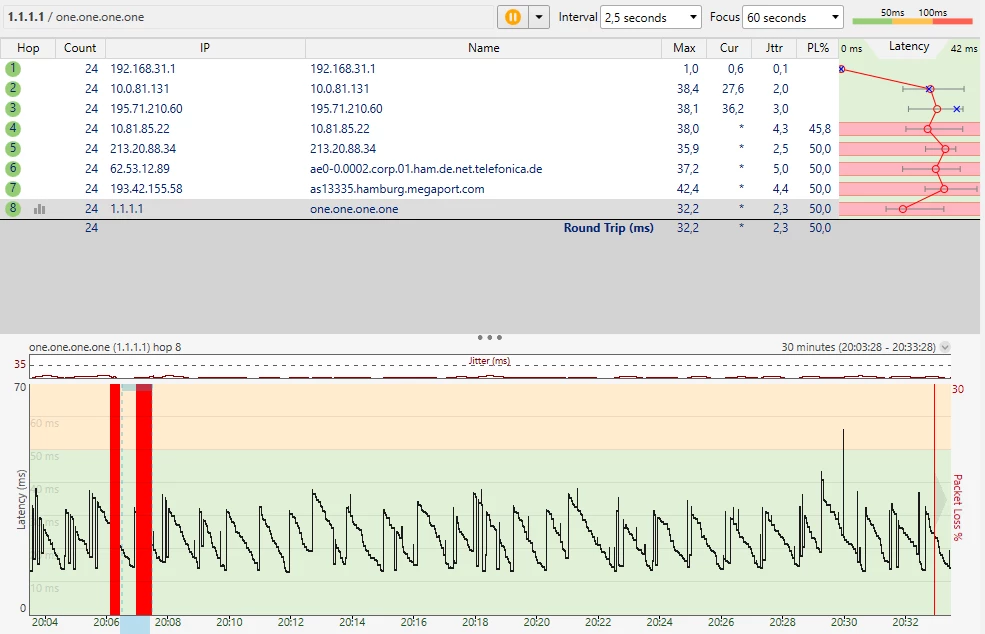The width and height of the screenshot is (985, 634).
Task: Click the hop 6 green circle icon
Action: [x=12, y=169]
